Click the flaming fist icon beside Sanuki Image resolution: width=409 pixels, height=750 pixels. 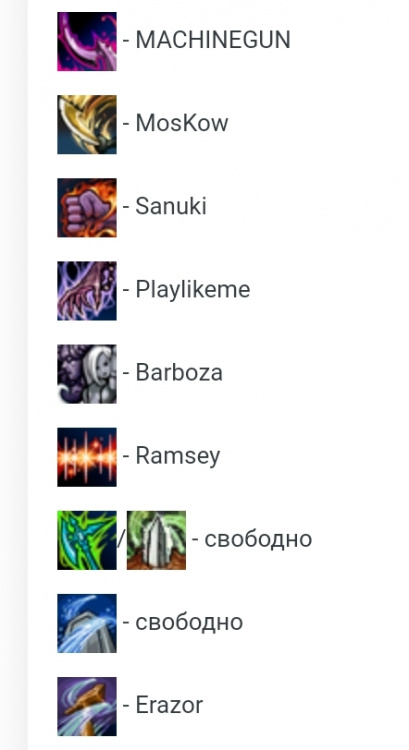click(x=87, y=208)
